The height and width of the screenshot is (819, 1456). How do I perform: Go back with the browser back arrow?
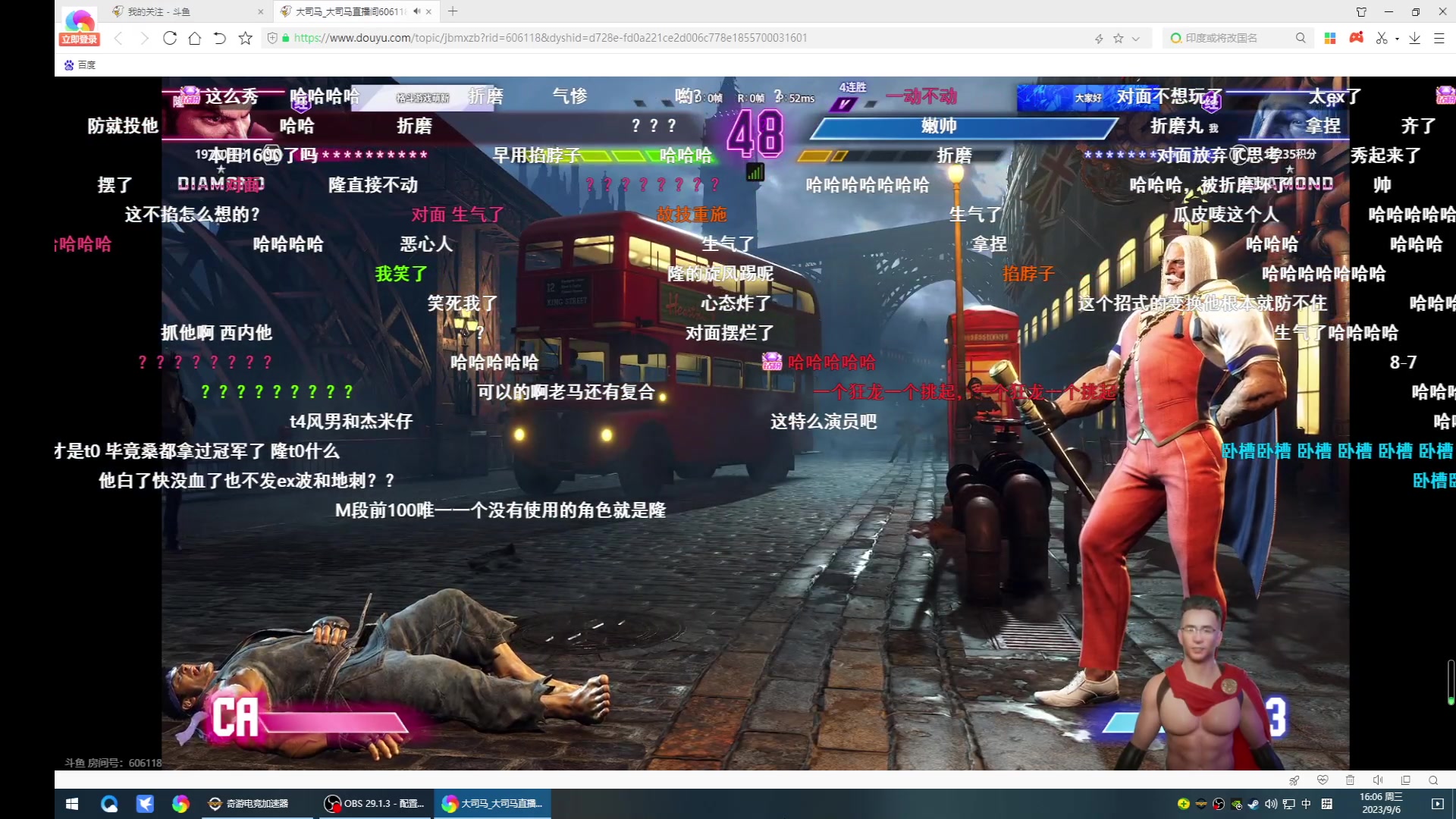tap(118, 38)
